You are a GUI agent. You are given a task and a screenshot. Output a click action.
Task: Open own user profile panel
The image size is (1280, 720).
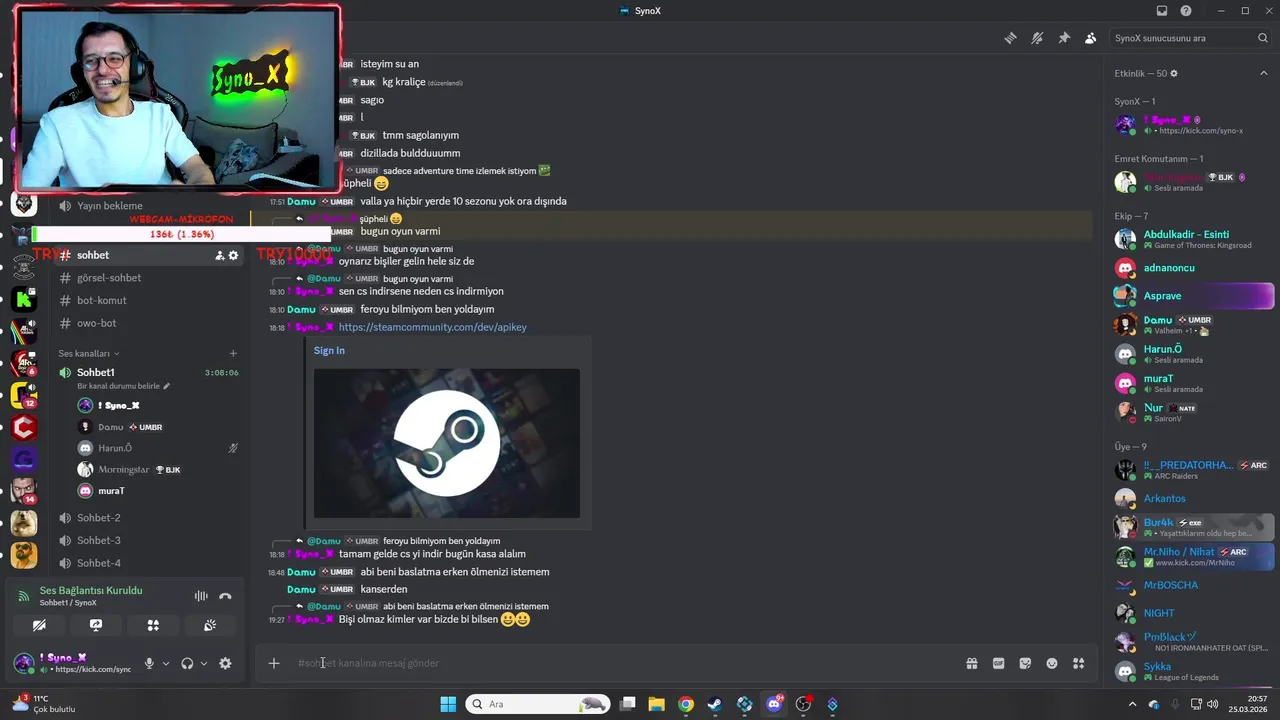pyautogui.click(x=72, y=663)
